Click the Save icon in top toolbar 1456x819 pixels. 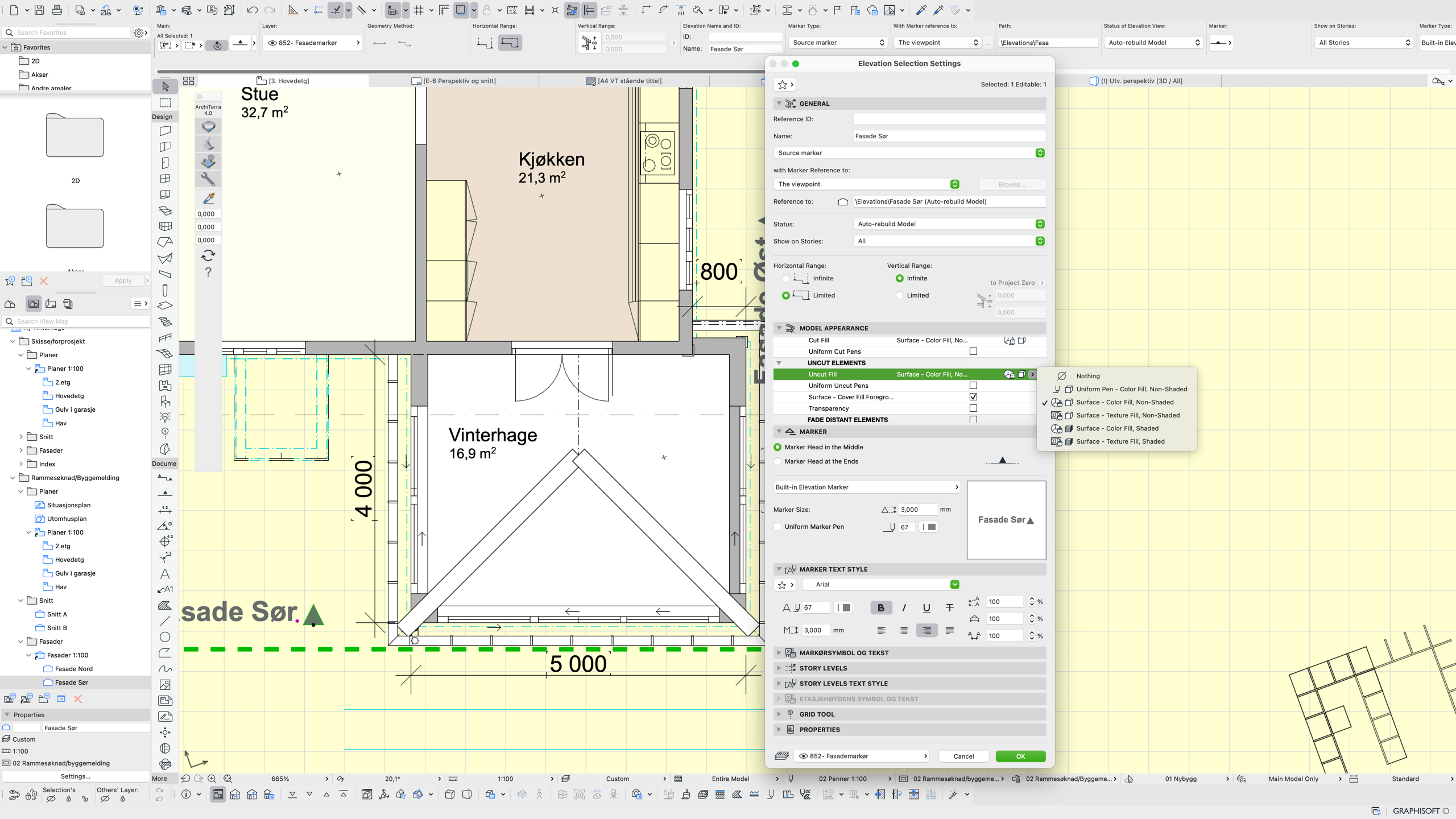(39, 10)
